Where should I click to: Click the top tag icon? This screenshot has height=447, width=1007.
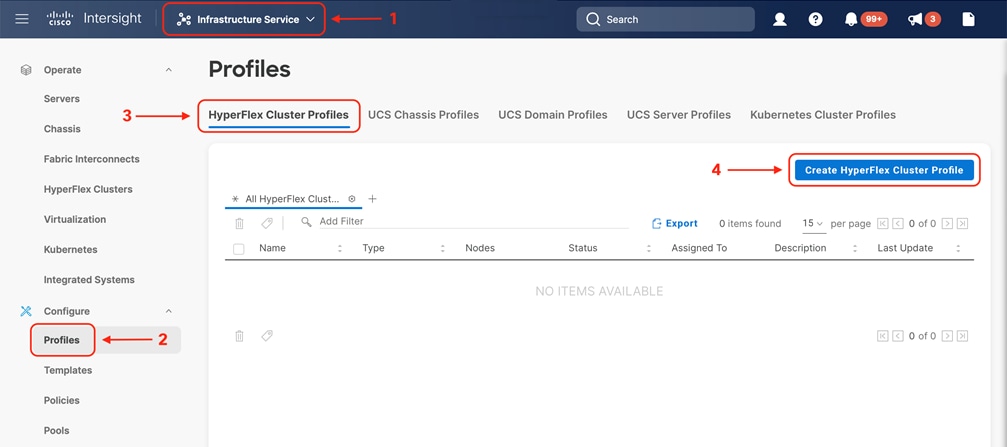pyautogui.click(x=267, y=223)
